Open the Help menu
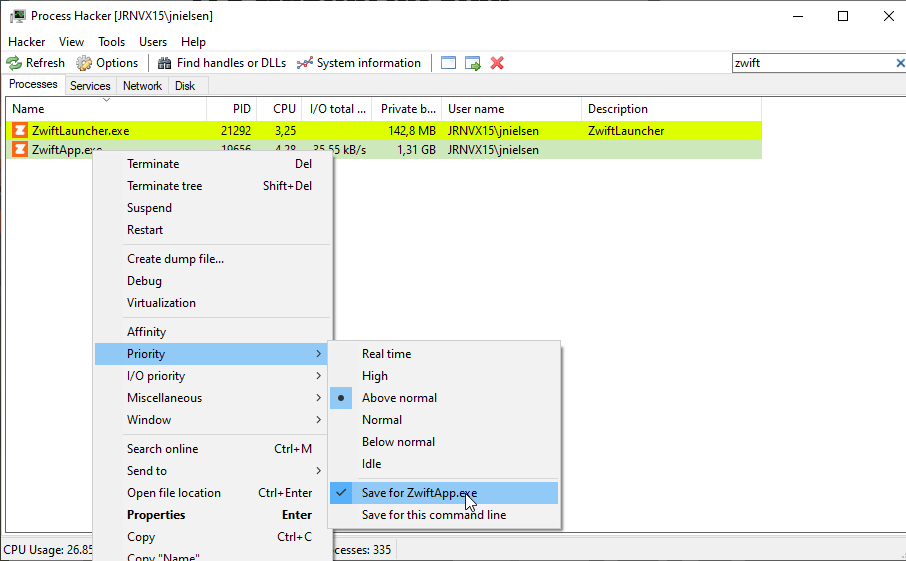Screen dimensions: 906x561 [x=193, y=42]
